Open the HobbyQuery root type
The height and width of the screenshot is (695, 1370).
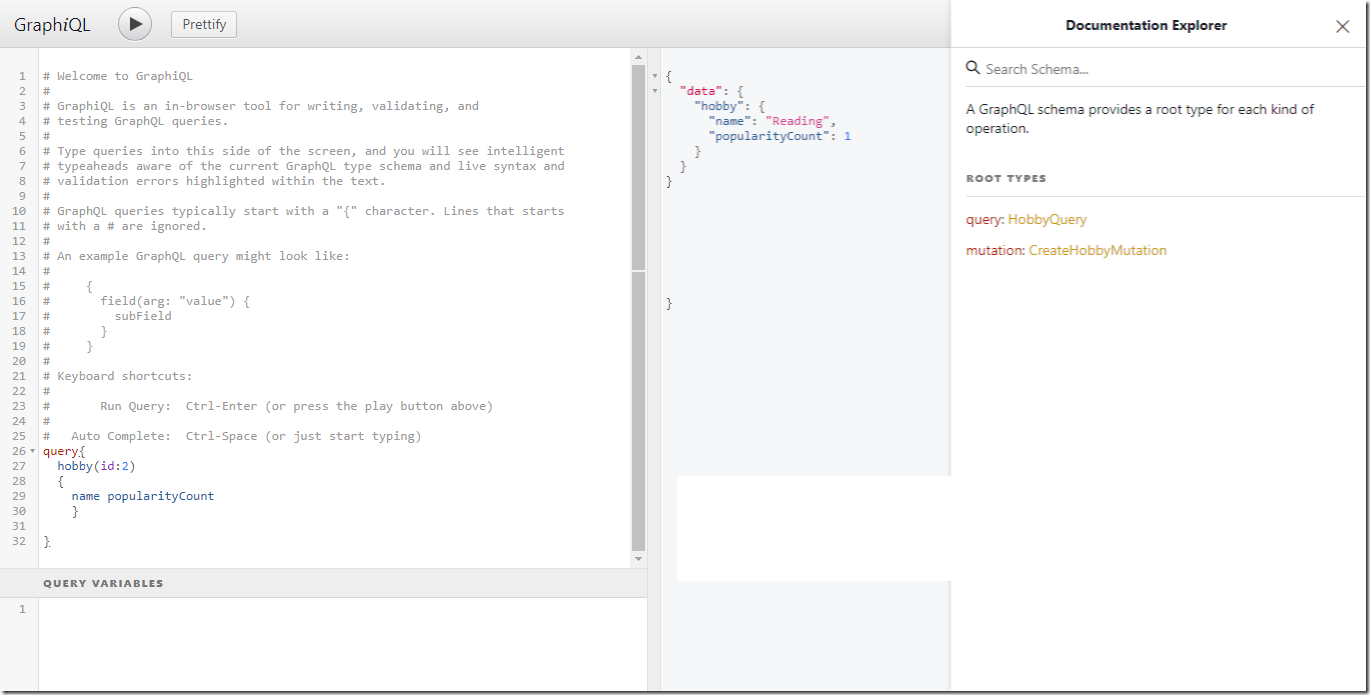(1047, 219)
